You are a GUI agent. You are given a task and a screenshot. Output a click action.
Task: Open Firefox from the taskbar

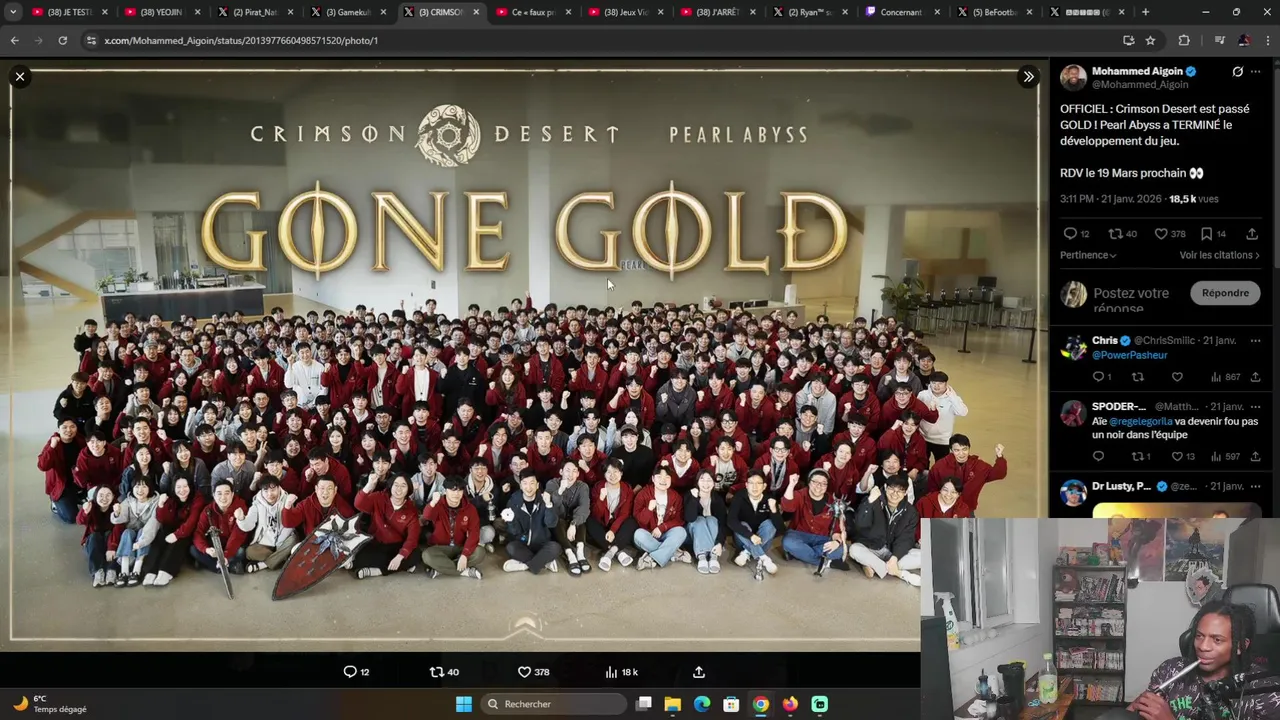click(x=790, y=704)
